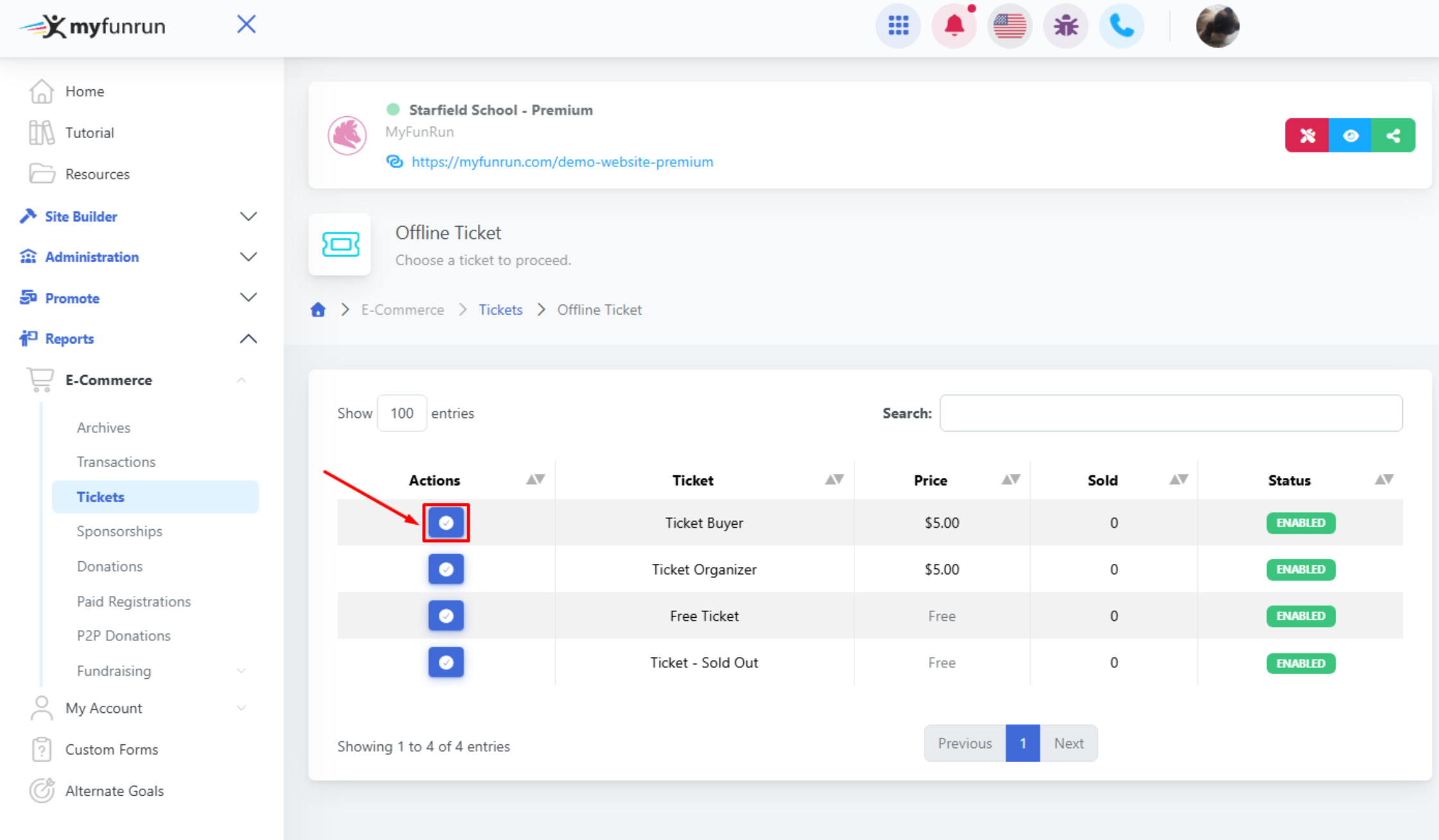Open notifications bell icon
Viewport: 1439px width, 840px height.
[x=954, y=26]
